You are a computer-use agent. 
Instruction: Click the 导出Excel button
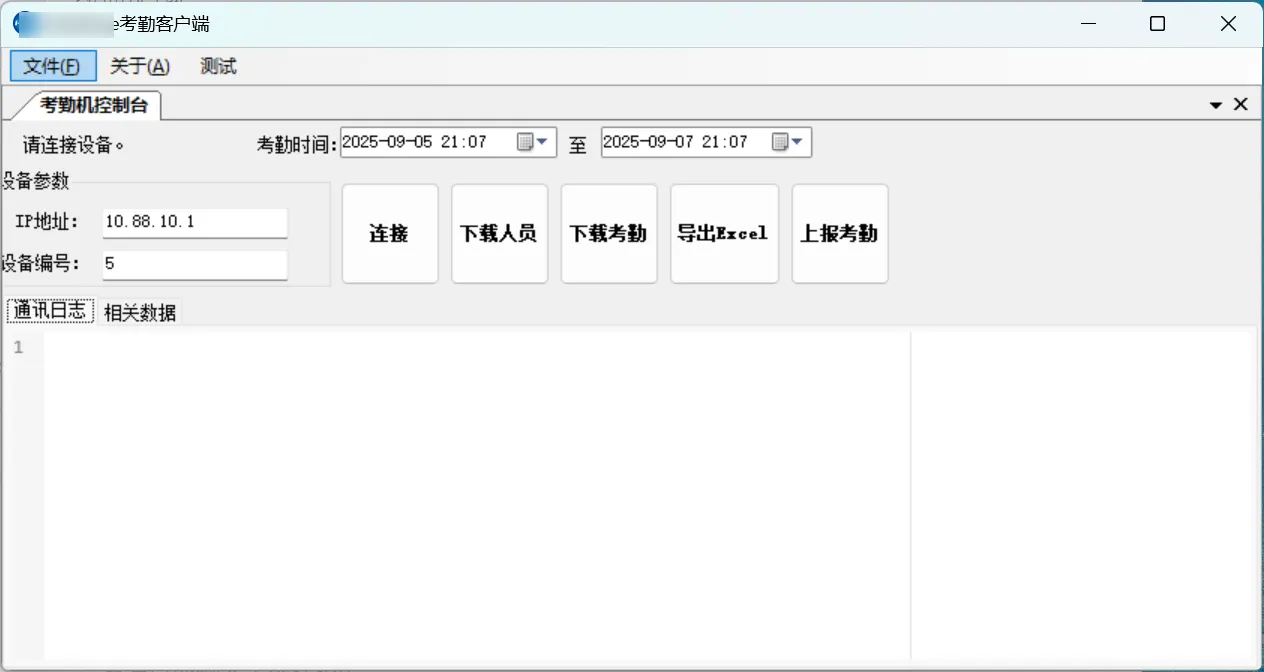click(724, 234)
